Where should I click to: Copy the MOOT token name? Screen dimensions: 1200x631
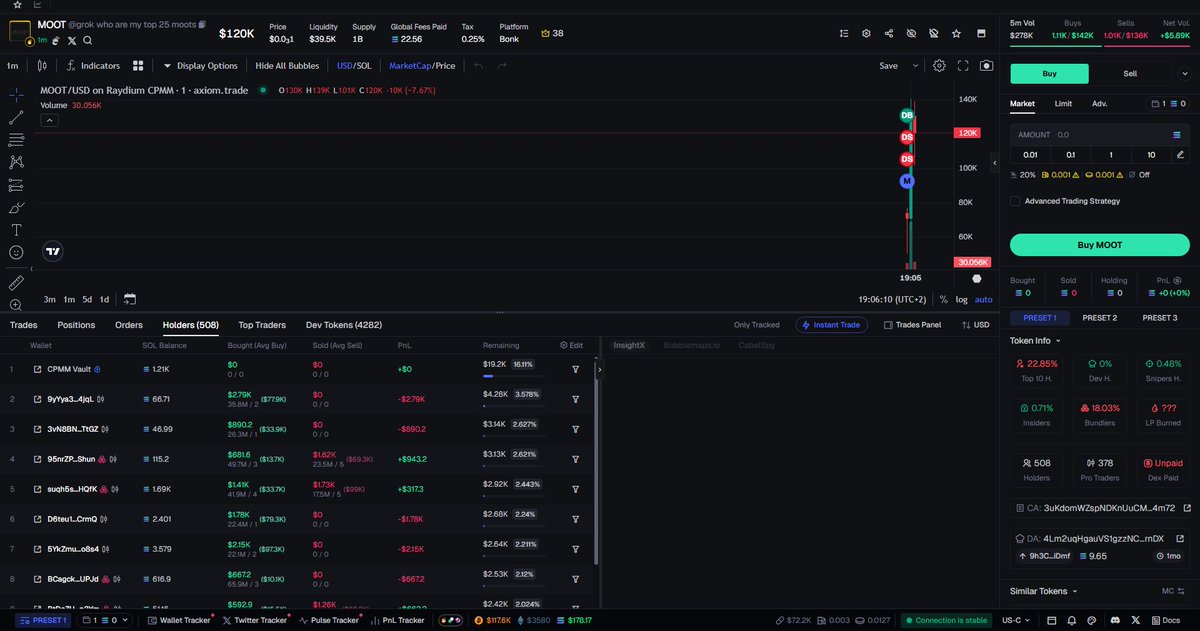[203, 23]
